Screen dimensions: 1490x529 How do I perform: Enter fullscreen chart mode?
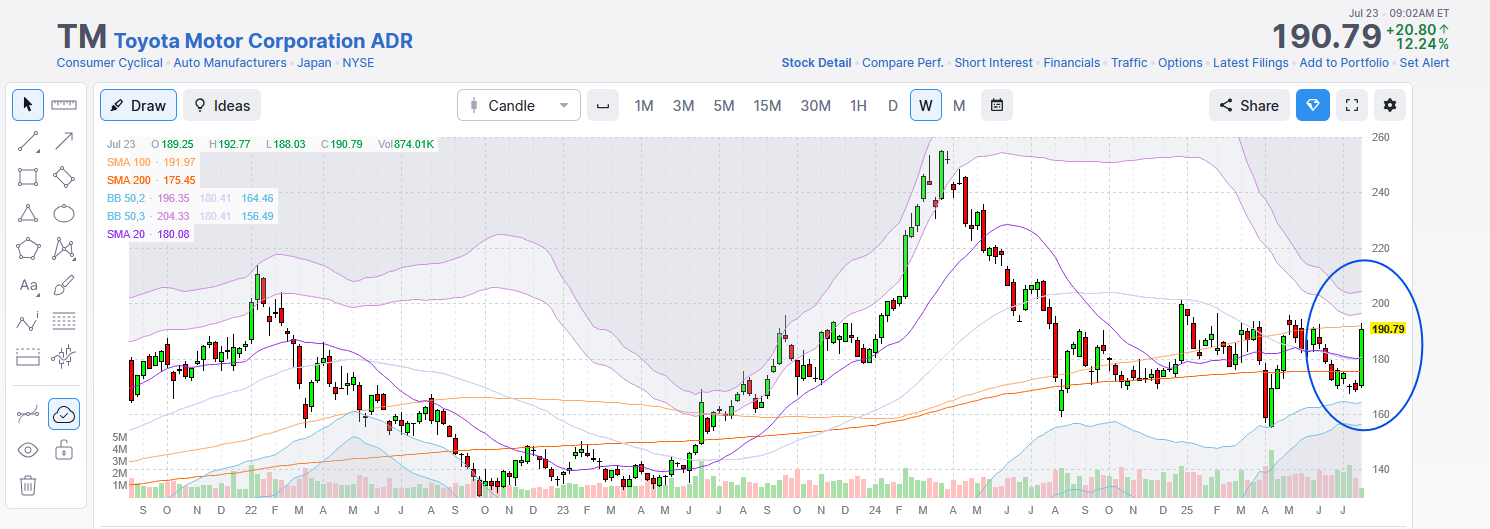[x=1352, y=105]
